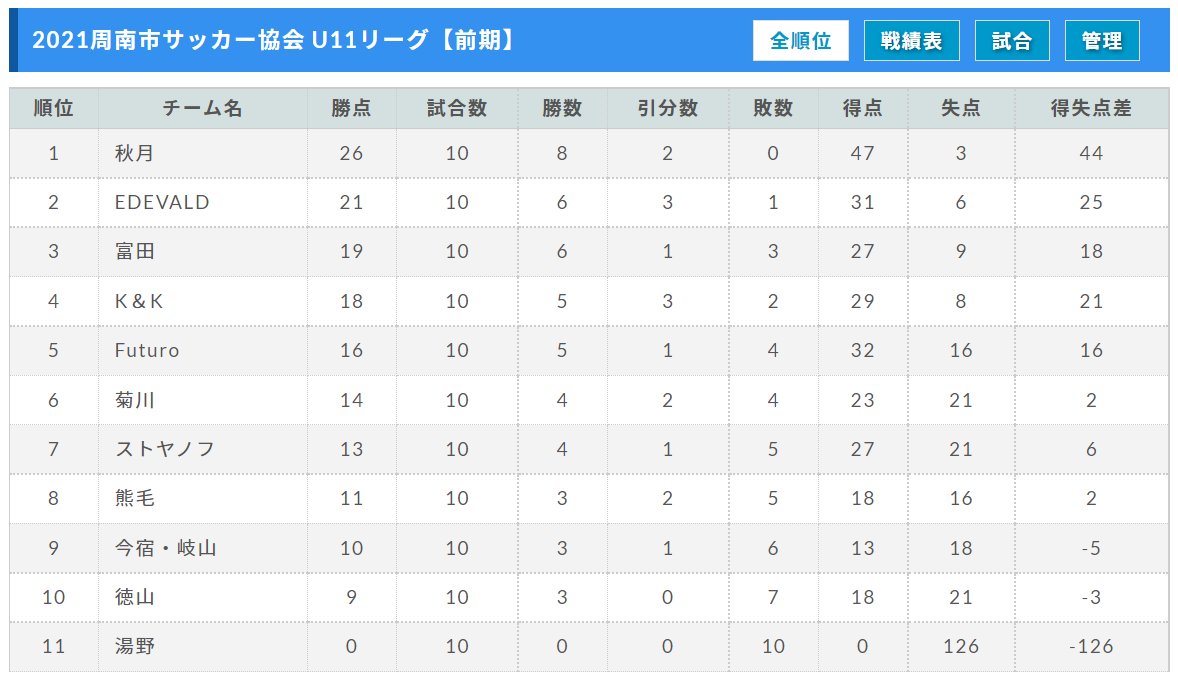
Task: Click the league title 2021周南市サッカー協会 U11リーグ
Action: pyautogui.click(x=273, y=40)
